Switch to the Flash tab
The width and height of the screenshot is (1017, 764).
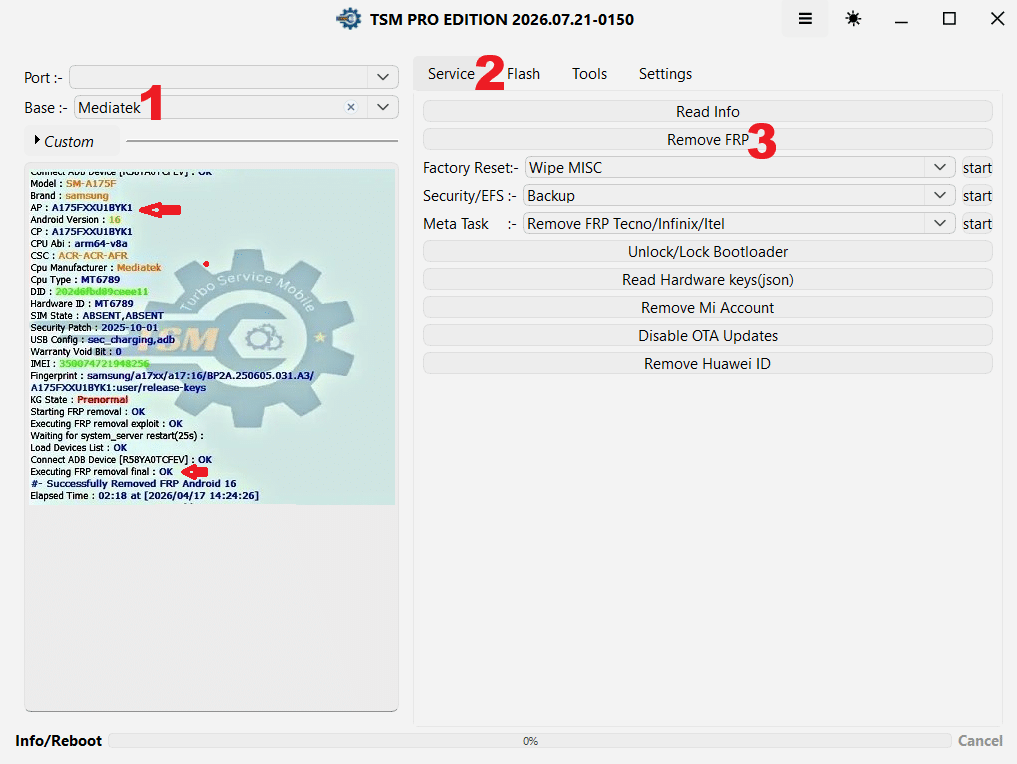coord(523,74)
